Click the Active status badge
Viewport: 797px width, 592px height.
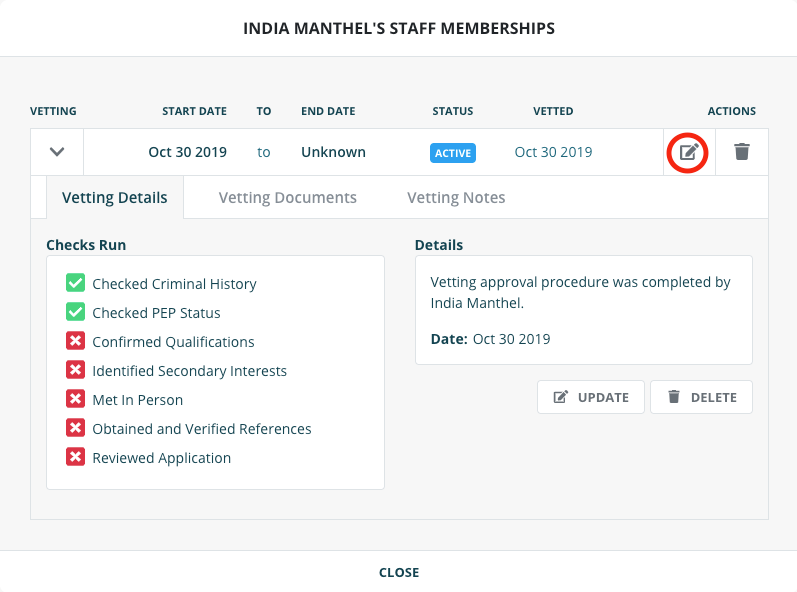coord(453,153)
